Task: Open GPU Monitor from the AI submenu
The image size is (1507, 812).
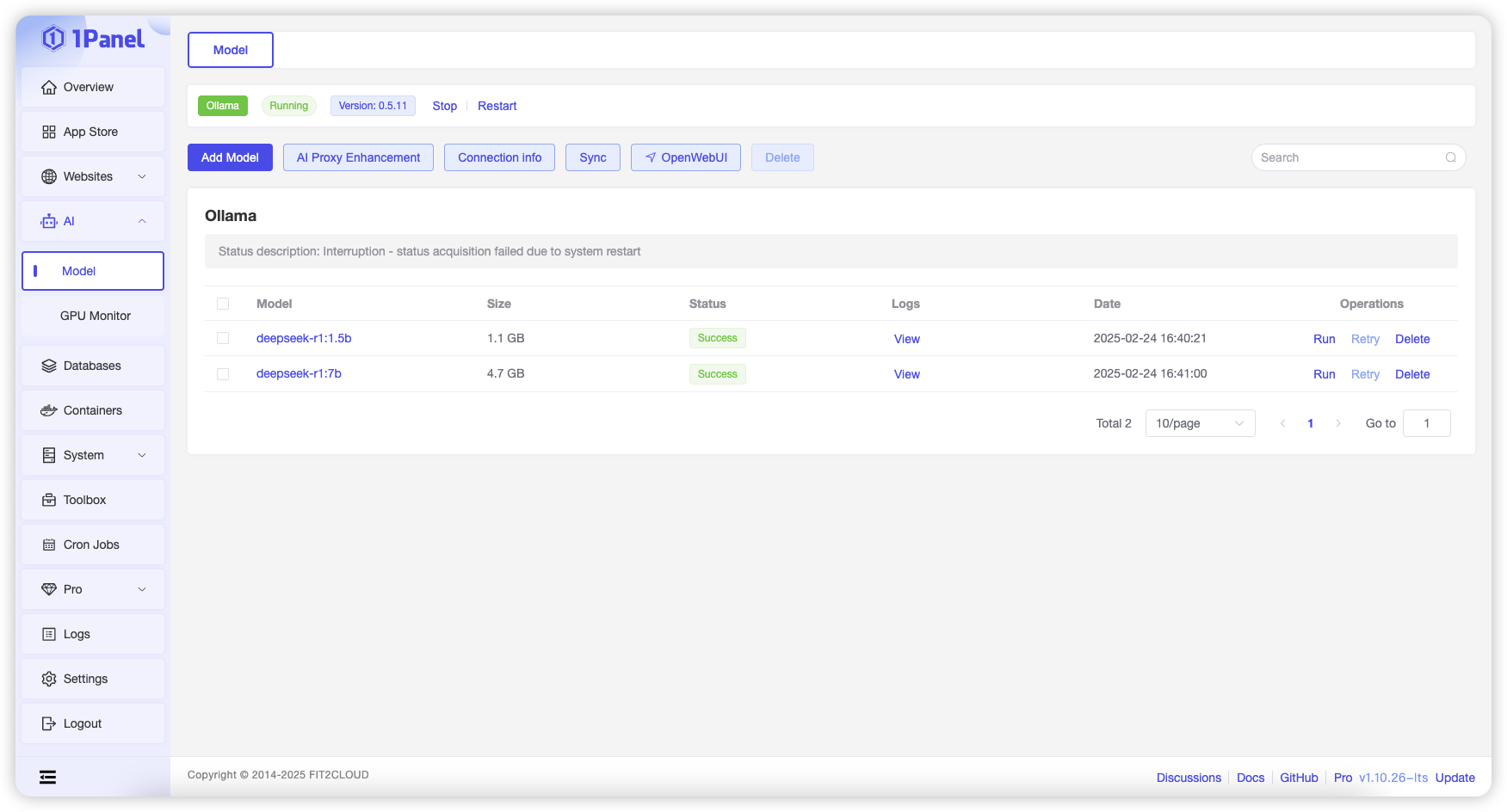Action: point(96,317)
